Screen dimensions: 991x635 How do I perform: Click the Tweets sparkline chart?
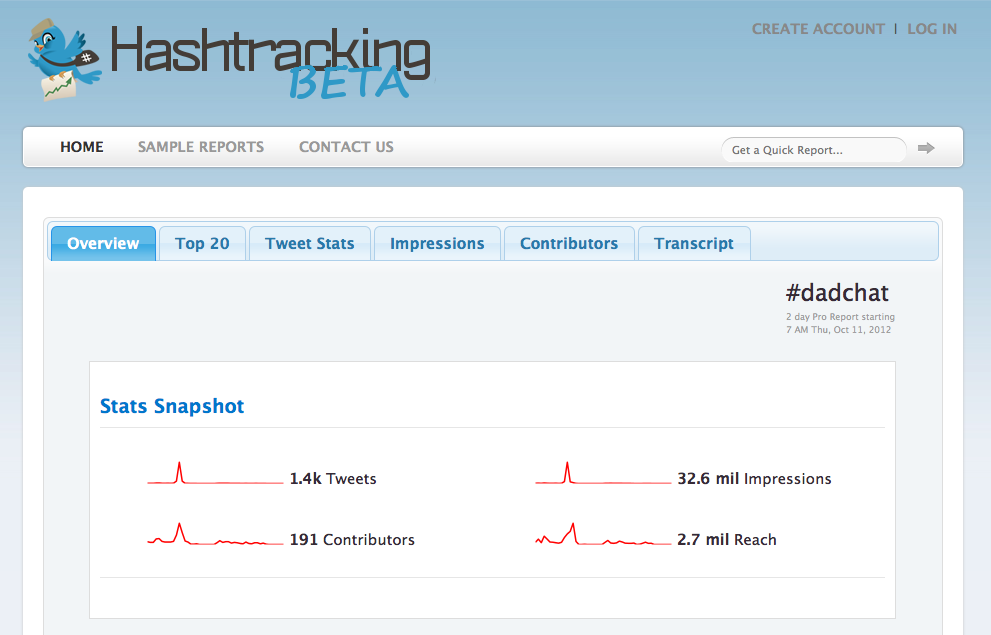click(x=216, y=473)
